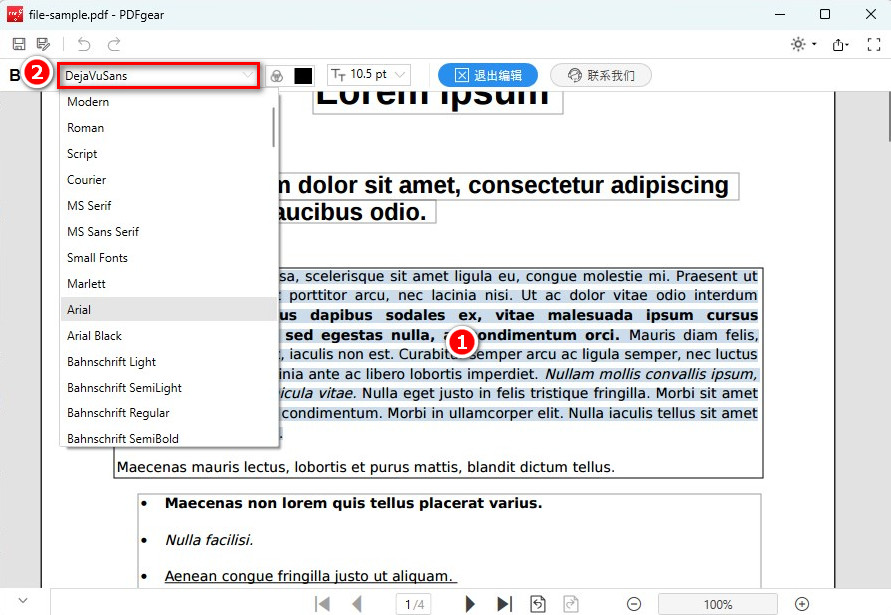Zoom in with the plus button

coord(801,604)
